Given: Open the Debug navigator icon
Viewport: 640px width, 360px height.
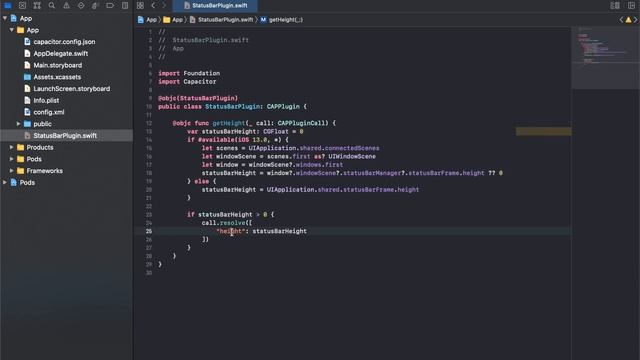Looking at the screenshot, I should (96, 5).
